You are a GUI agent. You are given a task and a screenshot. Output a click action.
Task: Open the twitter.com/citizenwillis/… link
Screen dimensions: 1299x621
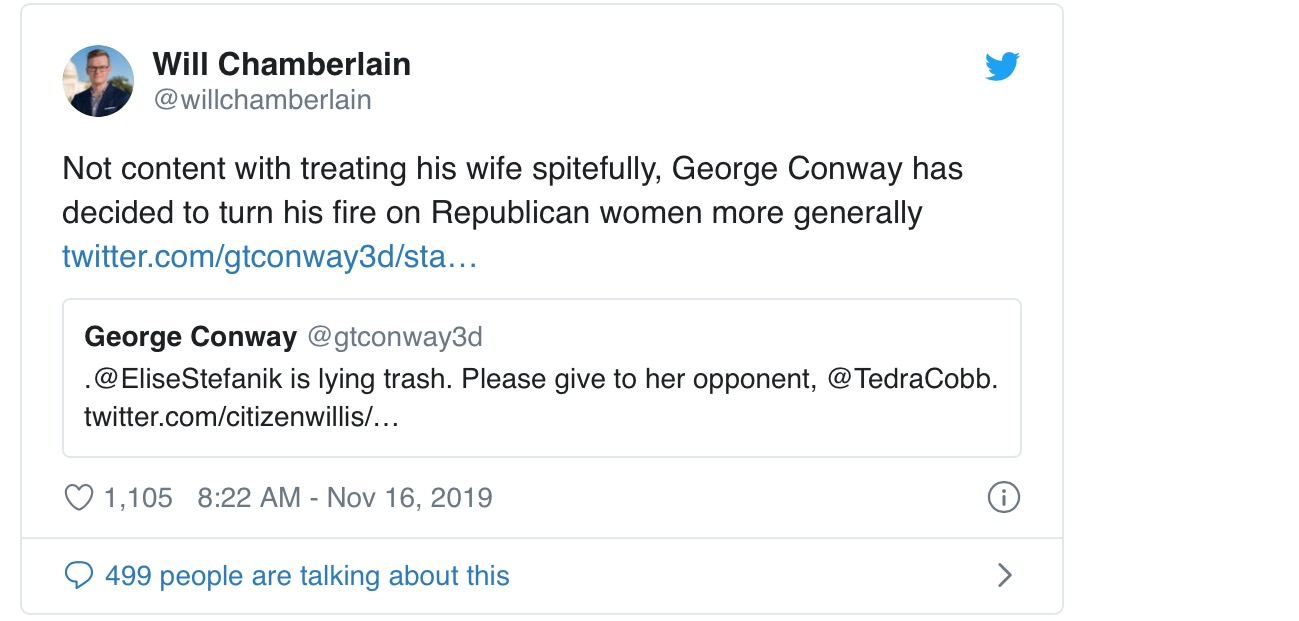(241, 417)
